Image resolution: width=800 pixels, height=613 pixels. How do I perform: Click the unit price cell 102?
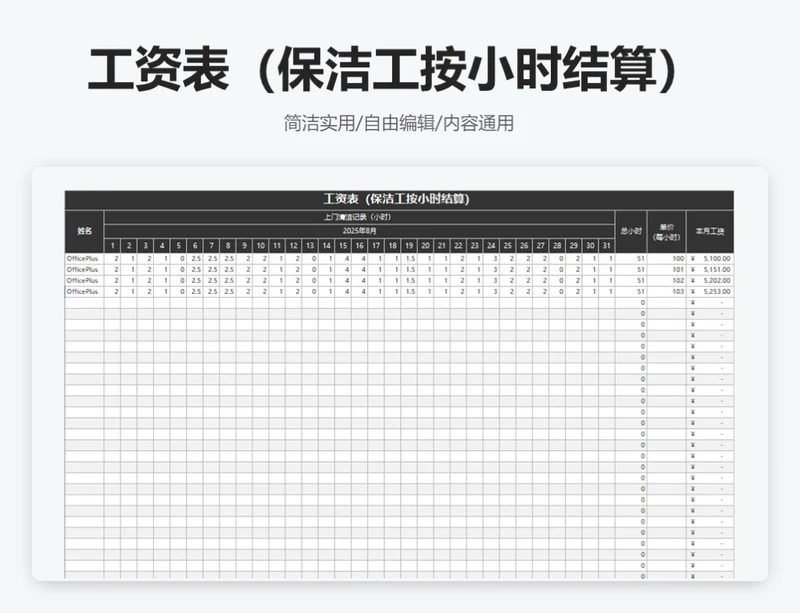[667, 281]
